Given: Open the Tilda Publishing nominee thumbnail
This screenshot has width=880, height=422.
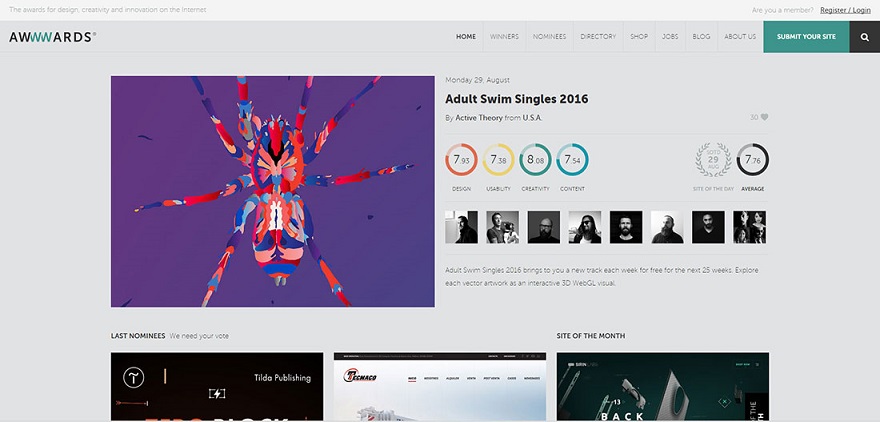Looking at the screenshot, I should (217, 387).
